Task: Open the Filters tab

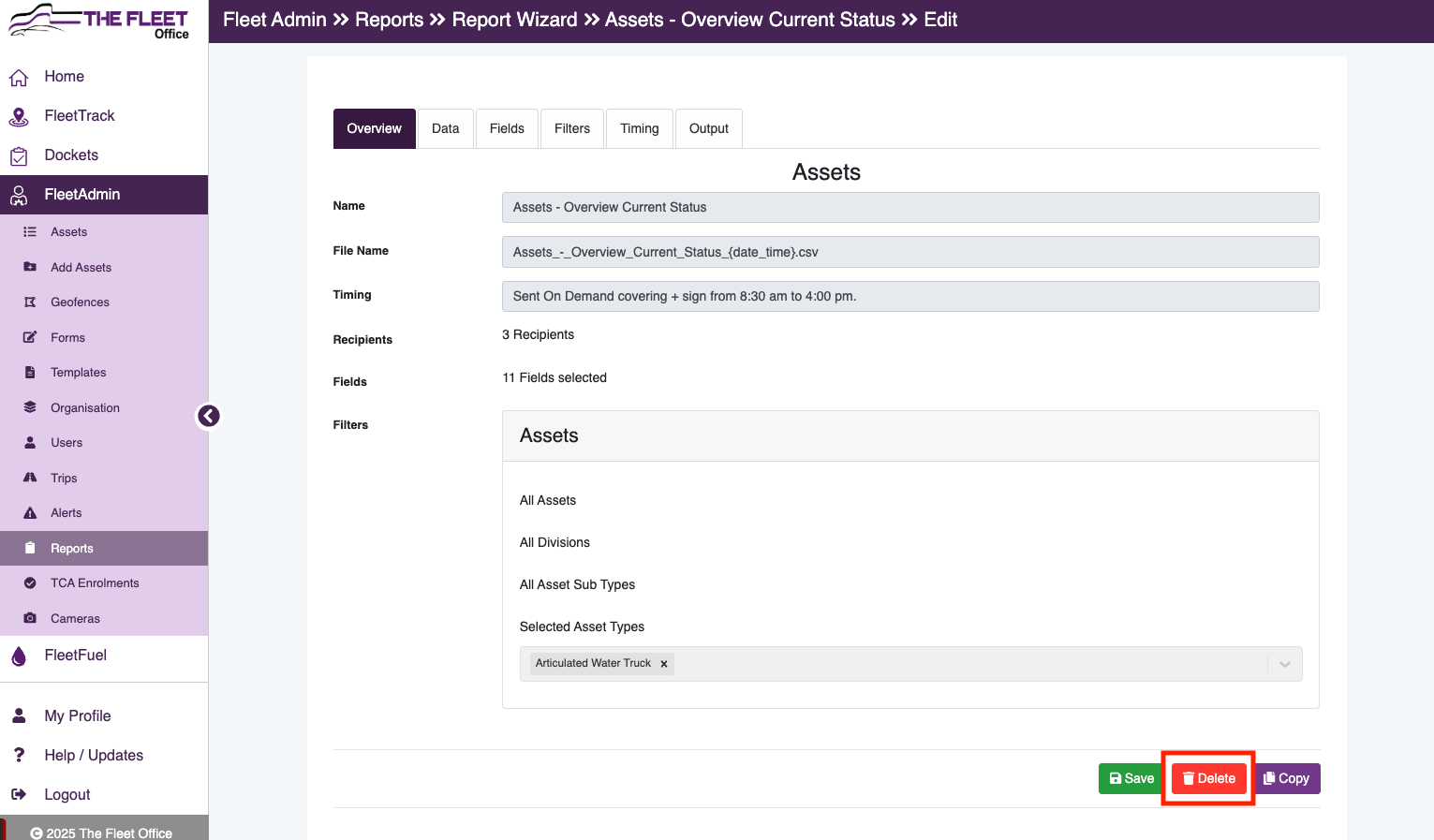Action: coord(572,128)
